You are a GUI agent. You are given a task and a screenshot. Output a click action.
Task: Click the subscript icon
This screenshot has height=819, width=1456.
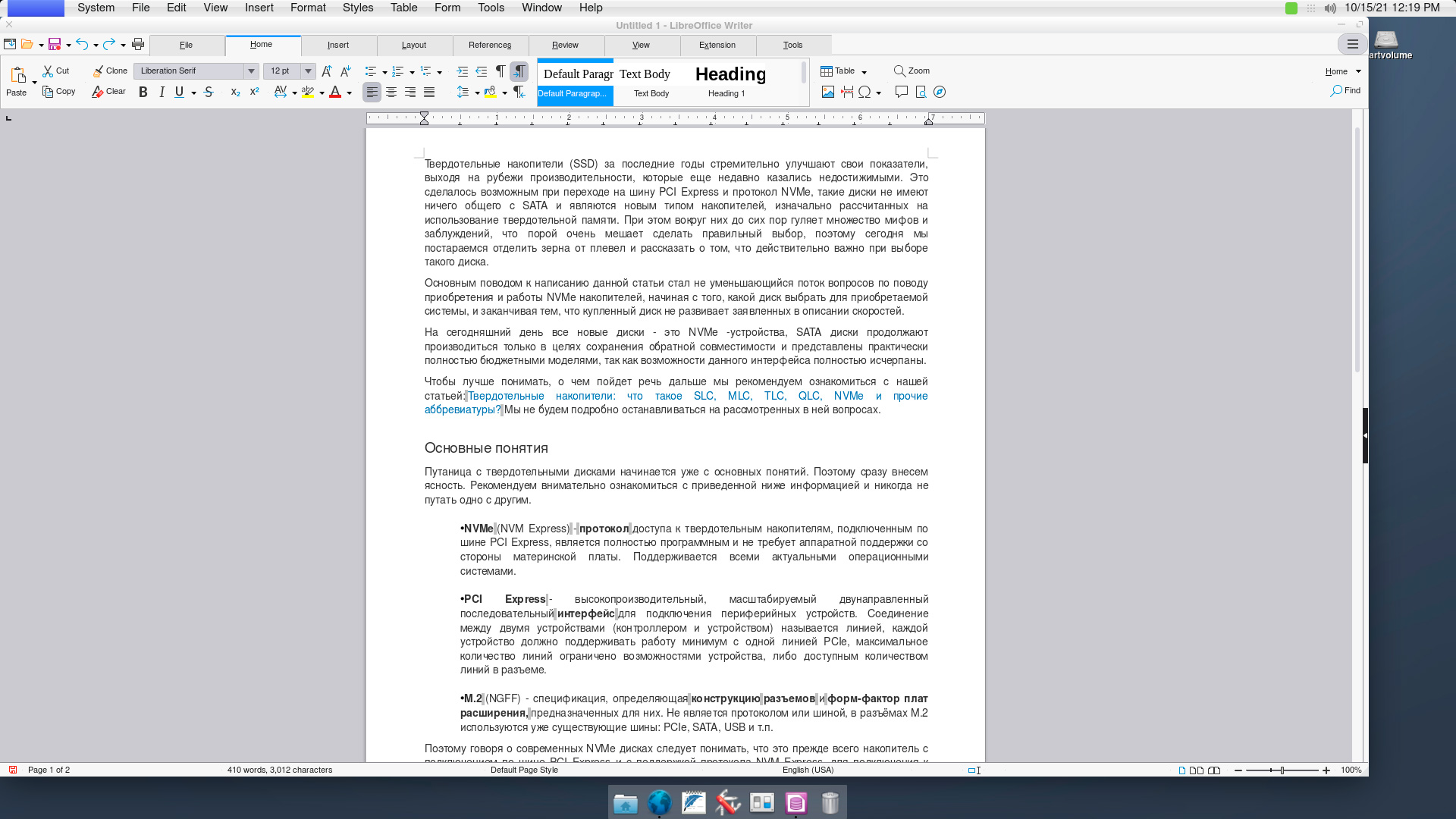point(235,93)
